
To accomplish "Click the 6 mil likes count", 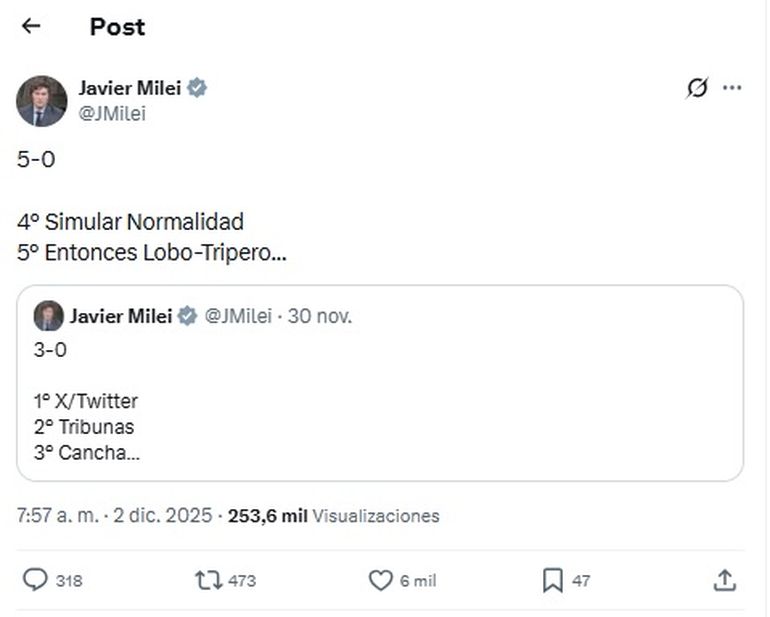I will tap(418, 581).
